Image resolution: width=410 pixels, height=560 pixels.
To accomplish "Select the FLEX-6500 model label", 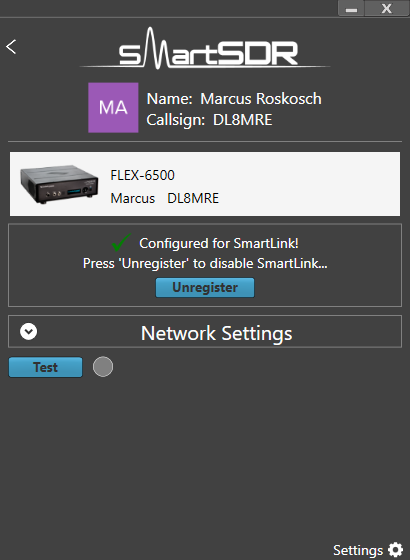I will (x=142, y=175).
